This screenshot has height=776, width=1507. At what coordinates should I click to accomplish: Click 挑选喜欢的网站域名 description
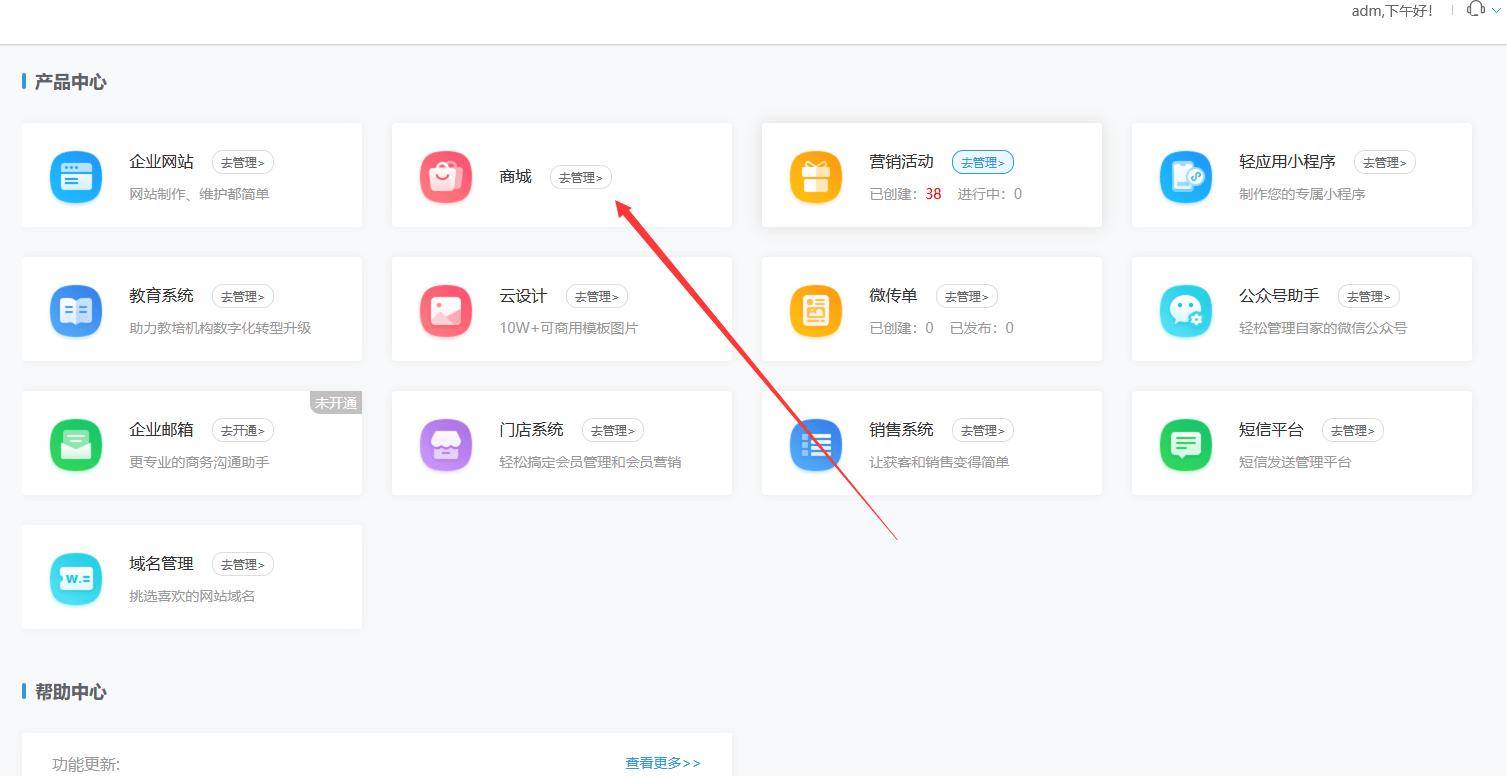(192, 596)
